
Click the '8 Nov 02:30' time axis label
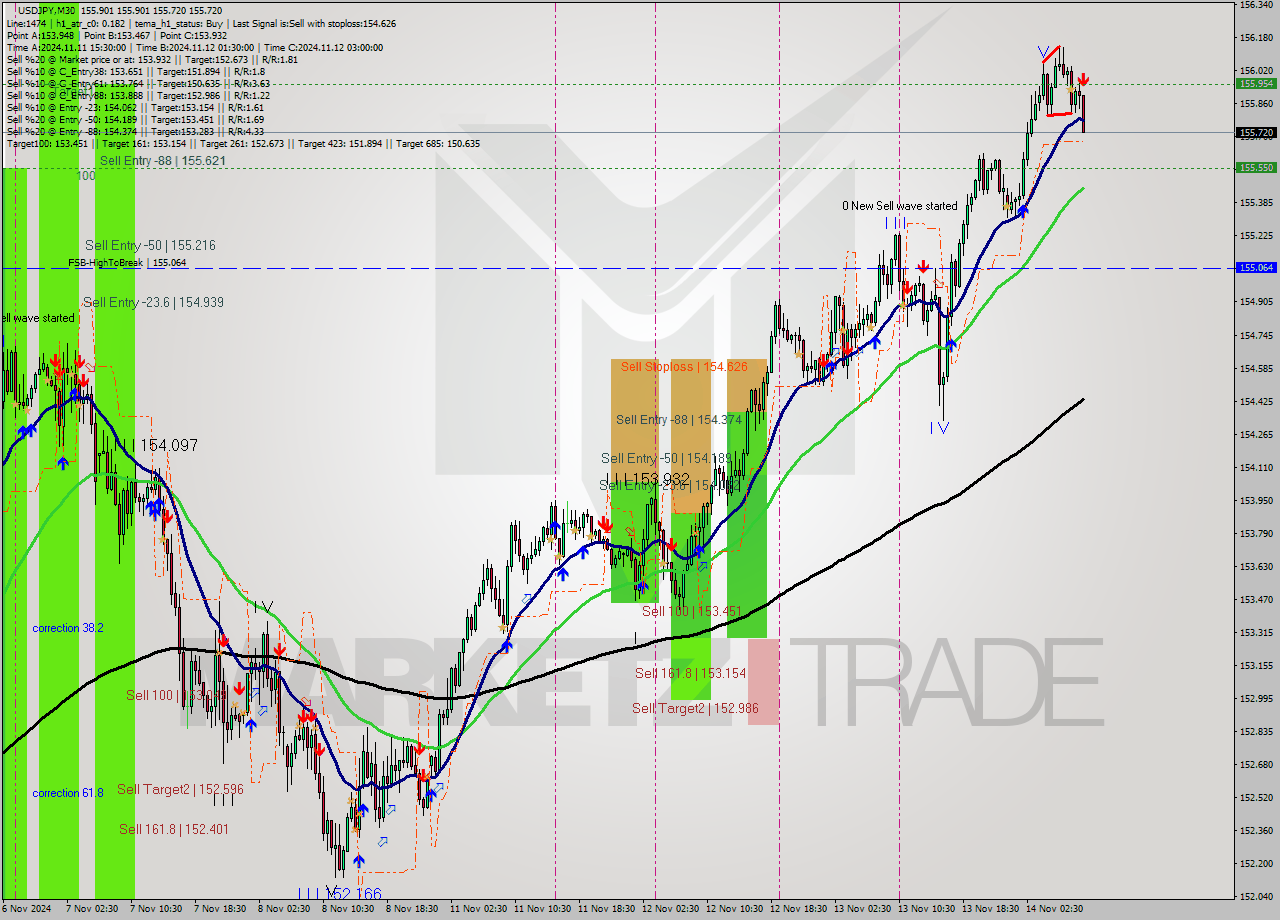click(283, 909)
